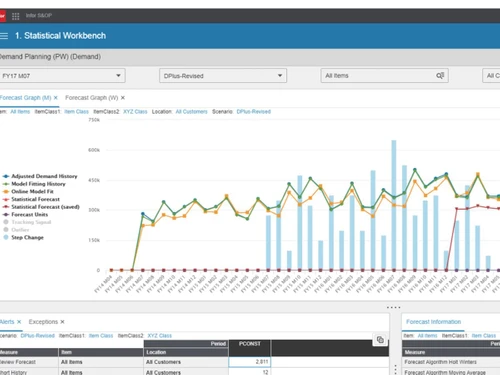Screen dimensions: 500x375
Task: Select the 2,811 cell in PCONST column
Action: coord(249,362)
